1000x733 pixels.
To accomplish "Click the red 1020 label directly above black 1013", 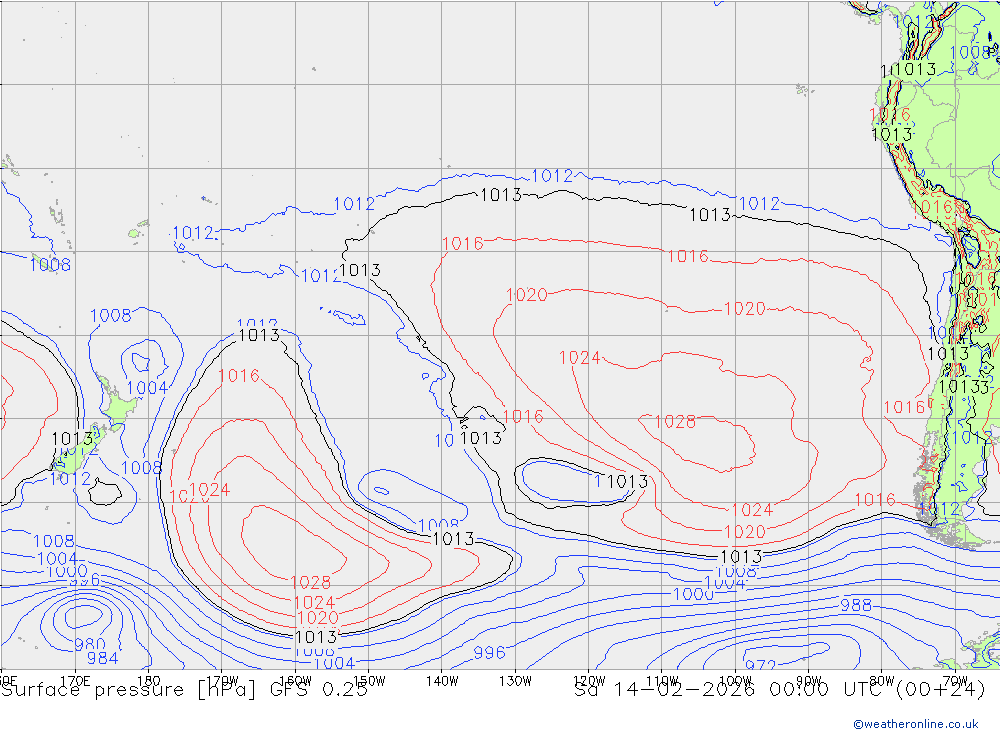I will coord(318,618).
